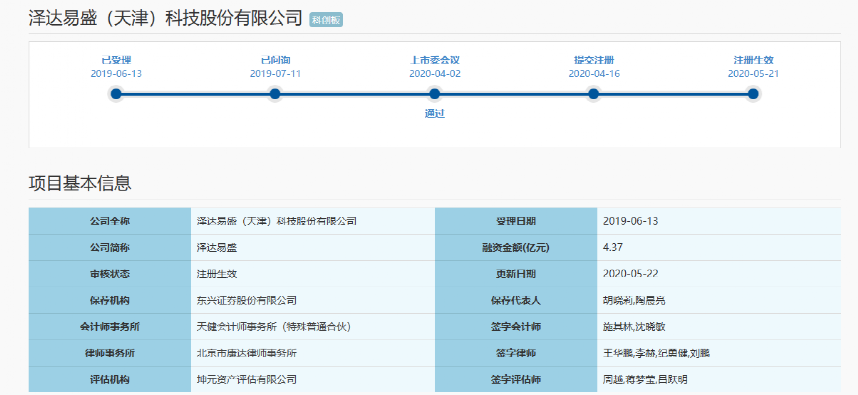858x395 pixels.
Task: Click the 提交注册 stage label
Action: [594, 60]
